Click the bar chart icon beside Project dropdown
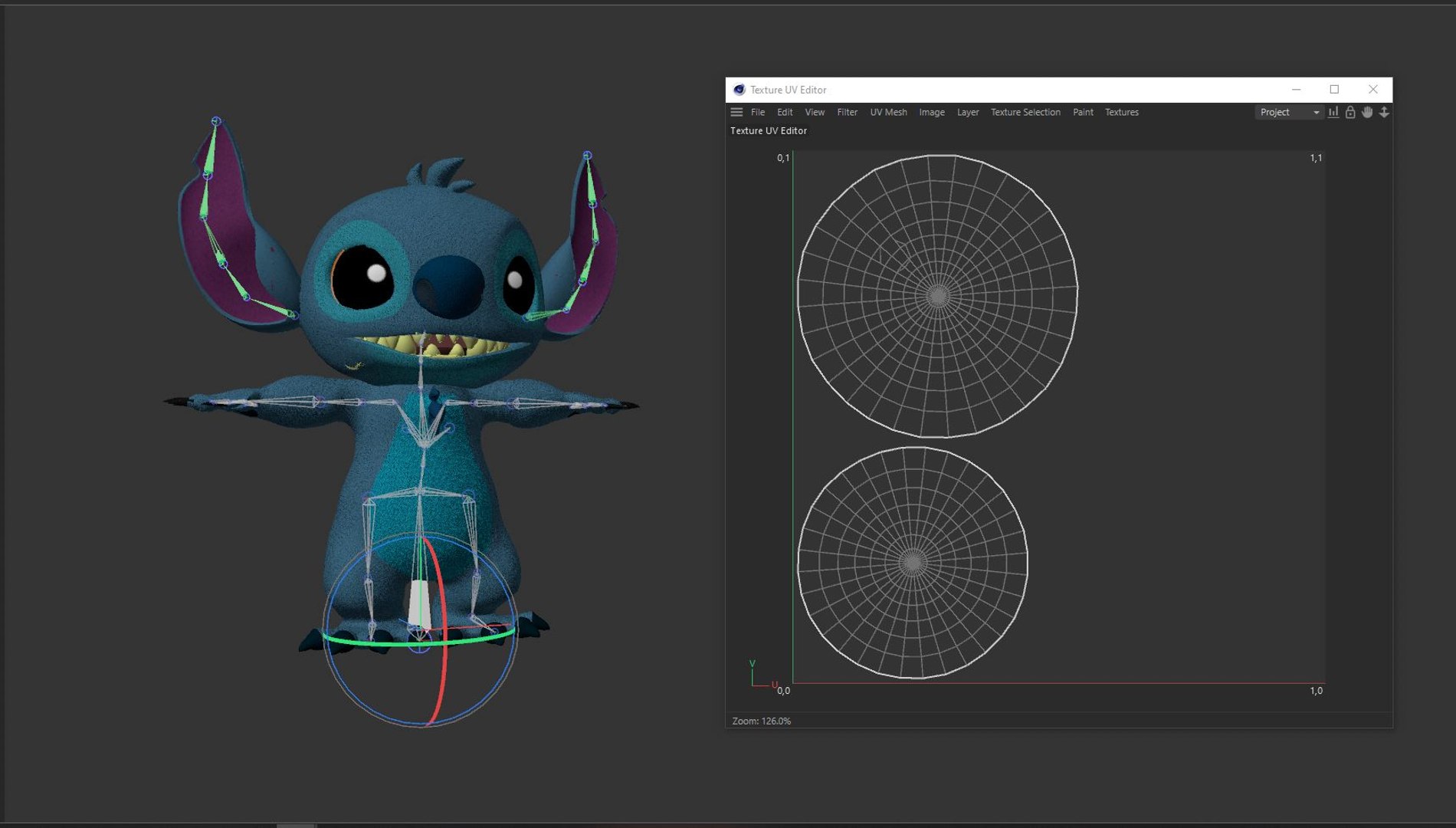The width and height of the screenshot is (1456, 828). pyautogui.click(x=1333, y=112)
